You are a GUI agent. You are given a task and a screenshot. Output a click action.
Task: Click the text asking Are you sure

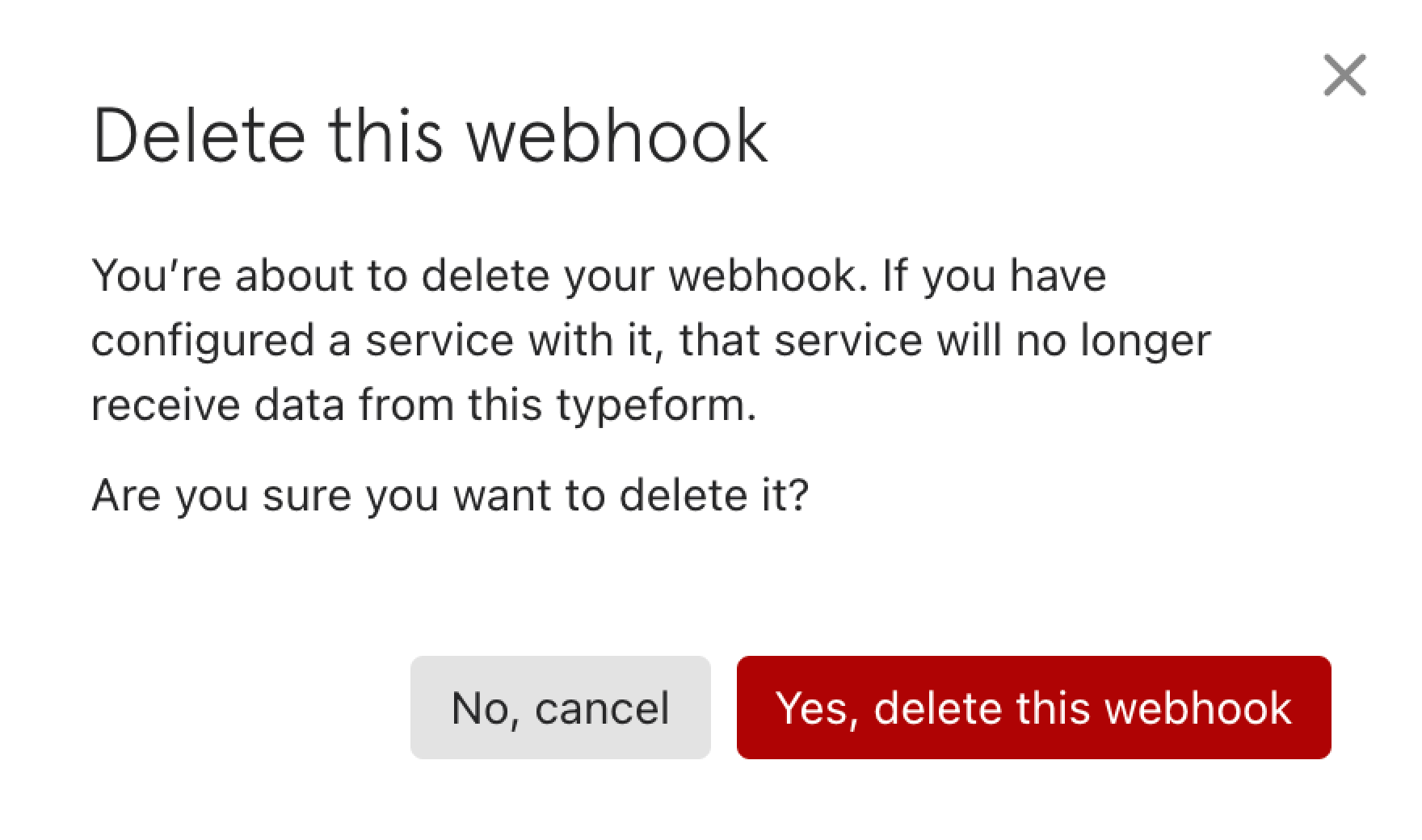[x=451, y=493]
